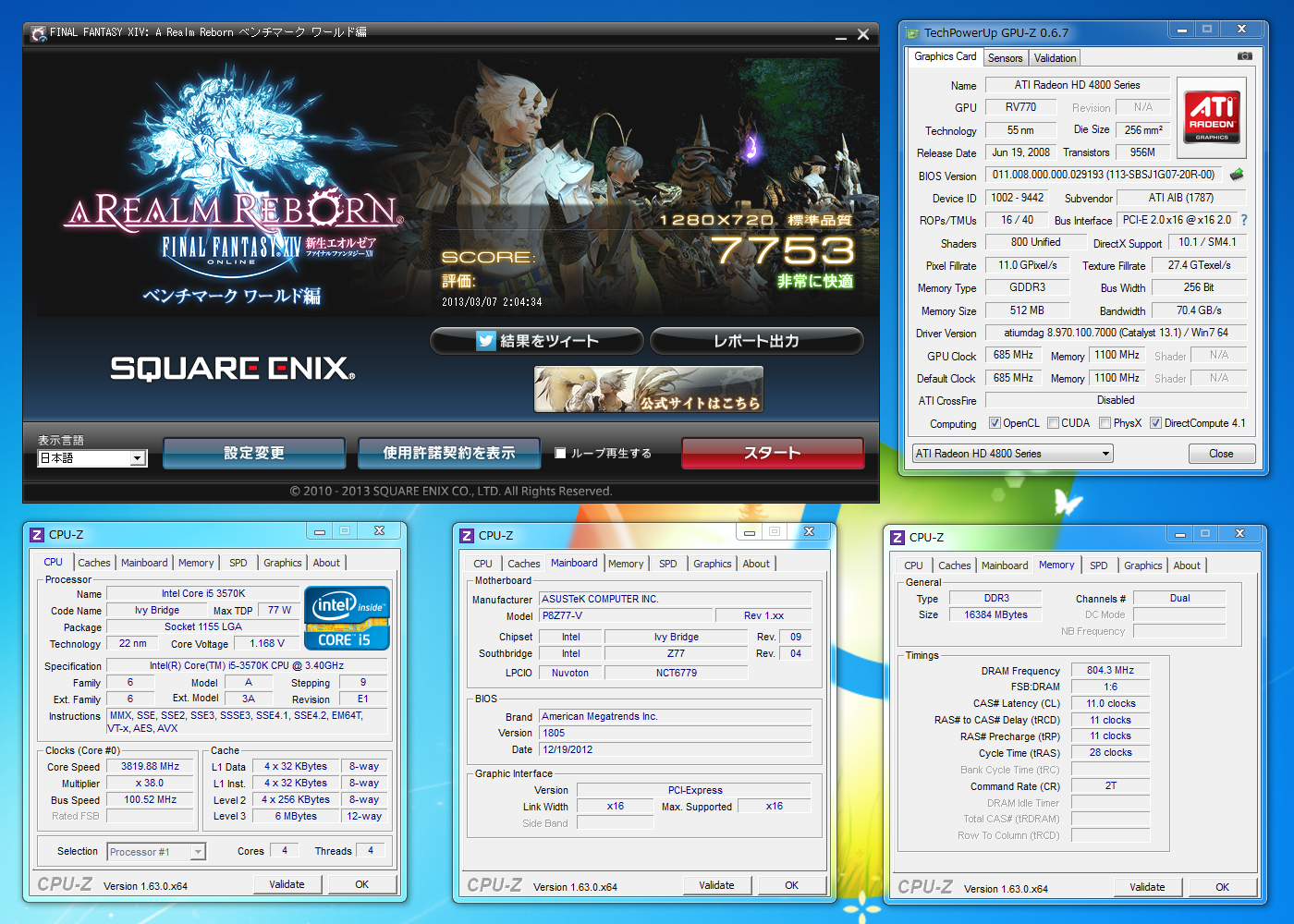Click the show license agreement button
1294x924 pixels.
click(x=449, y=453)
